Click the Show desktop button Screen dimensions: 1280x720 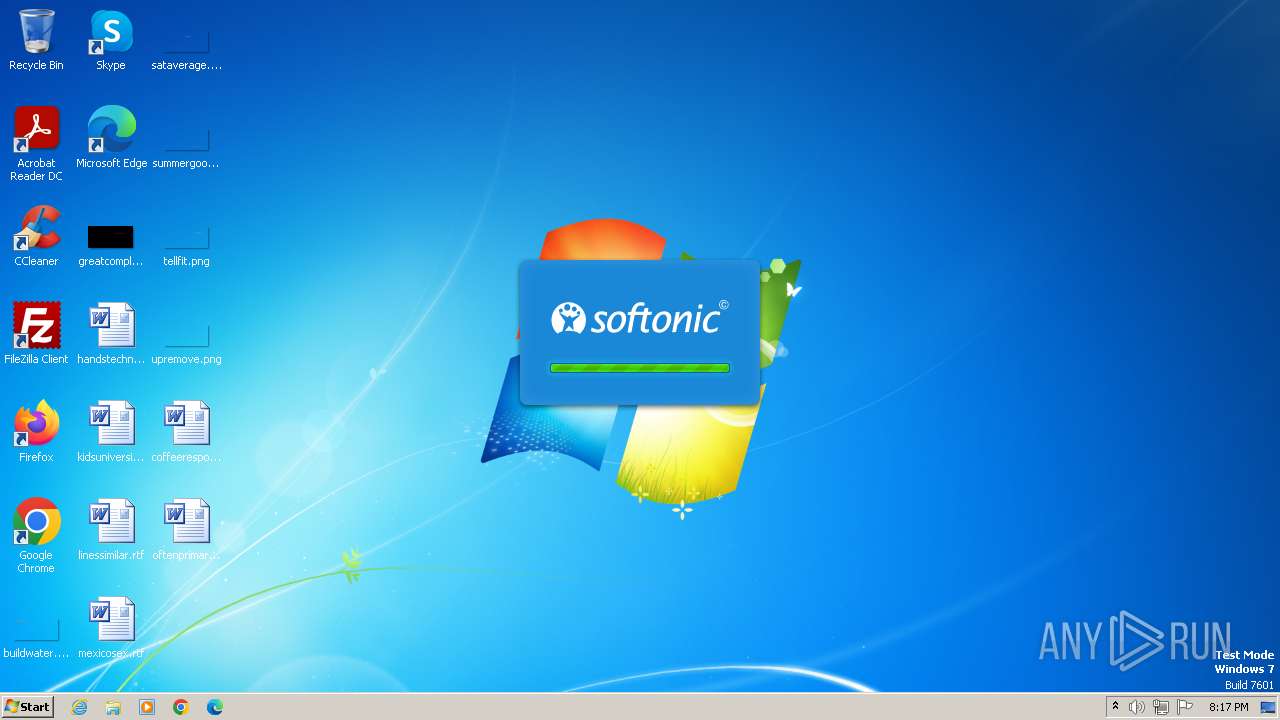1269,707
